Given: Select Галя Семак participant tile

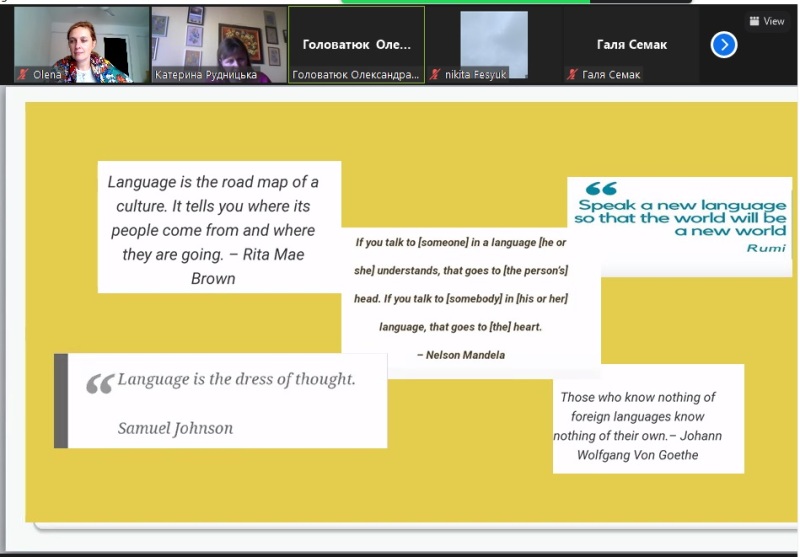Looking at the screenshot, I should tap(632, 45).
